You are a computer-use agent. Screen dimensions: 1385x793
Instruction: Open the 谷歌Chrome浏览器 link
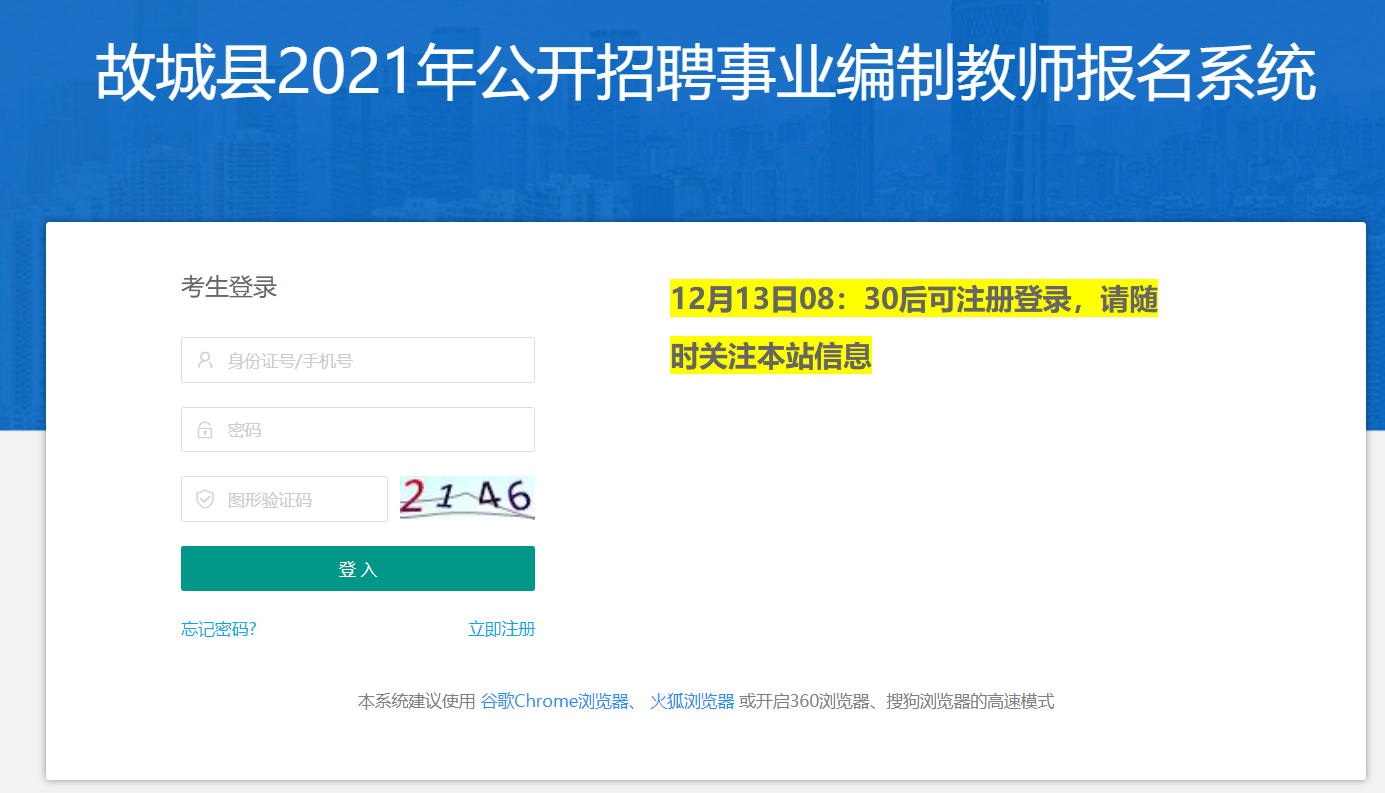[555, 701]
